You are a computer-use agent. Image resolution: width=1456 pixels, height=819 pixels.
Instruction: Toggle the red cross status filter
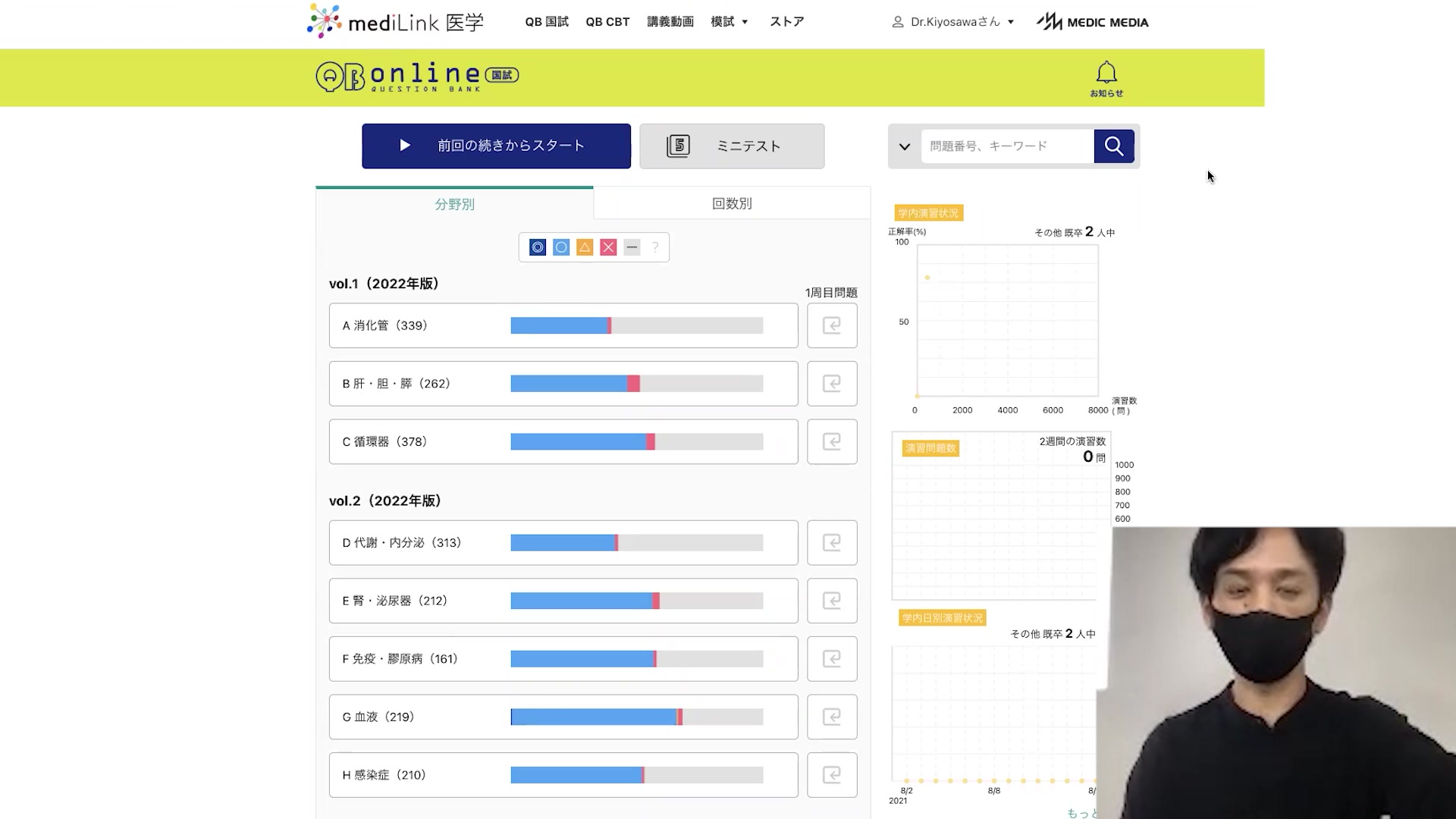tap(608, 247)
